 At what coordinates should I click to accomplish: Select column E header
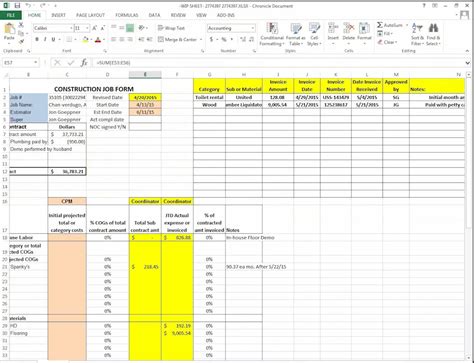click(145, 74)
